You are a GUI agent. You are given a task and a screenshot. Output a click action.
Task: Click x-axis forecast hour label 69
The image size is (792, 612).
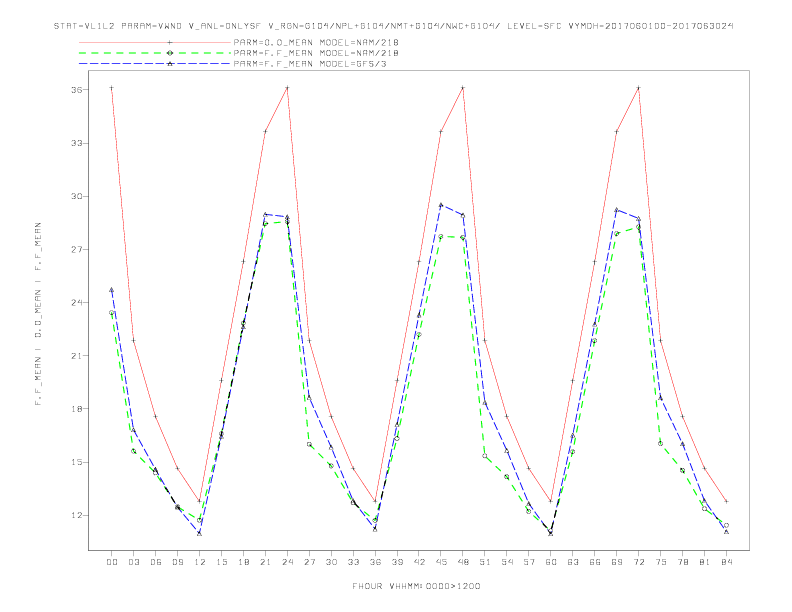[x=617, y=562]
